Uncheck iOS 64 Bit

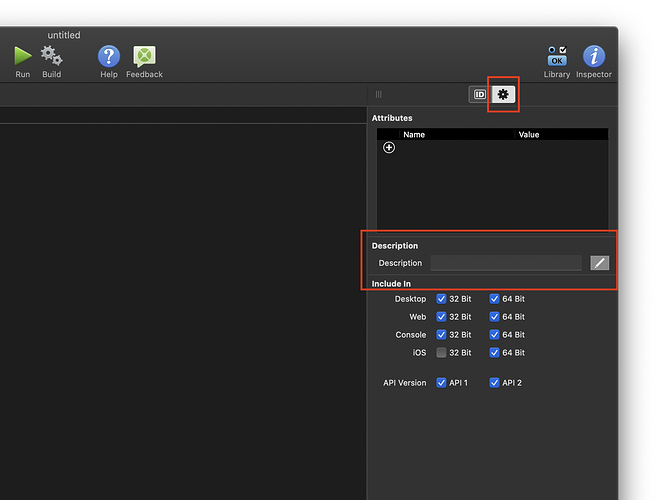coord(494,353)
